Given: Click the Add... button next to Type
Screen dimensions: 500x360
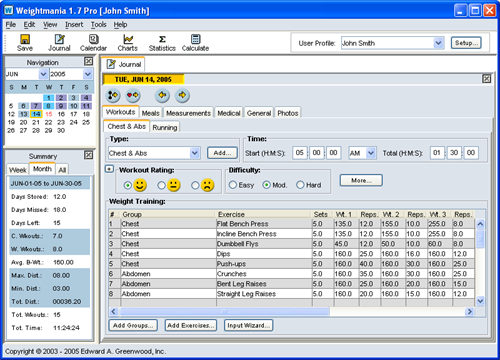Looking at the screenshot, I should pos(222,153).
